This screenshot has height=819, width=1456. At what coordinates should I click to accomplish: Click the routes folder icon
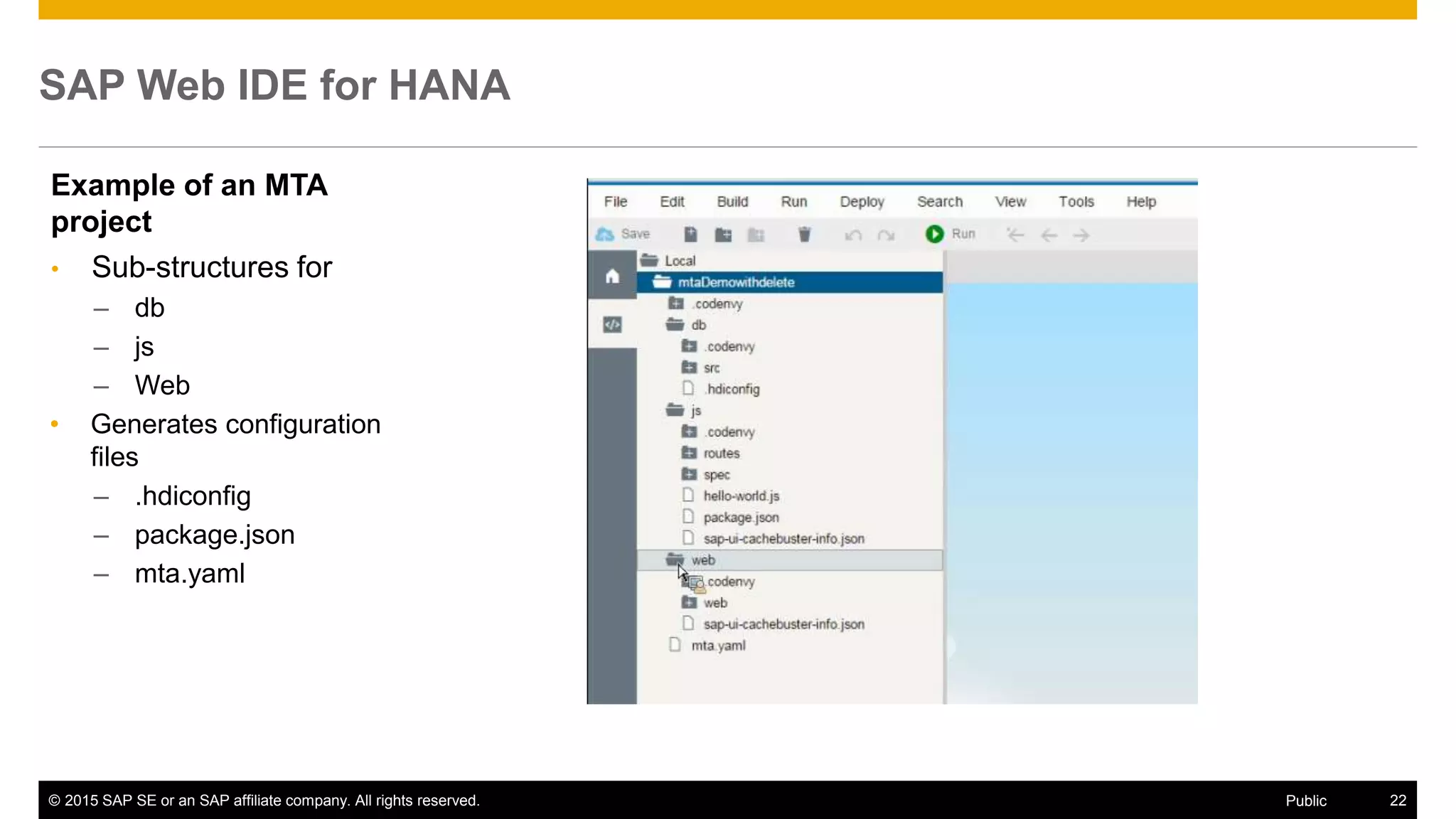click(689, 452)
